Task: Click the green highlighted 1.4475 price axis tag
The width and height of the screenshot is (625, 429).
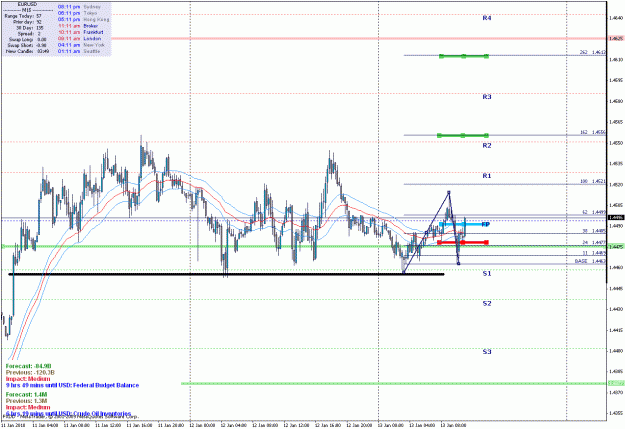Action: coord(616,247)
